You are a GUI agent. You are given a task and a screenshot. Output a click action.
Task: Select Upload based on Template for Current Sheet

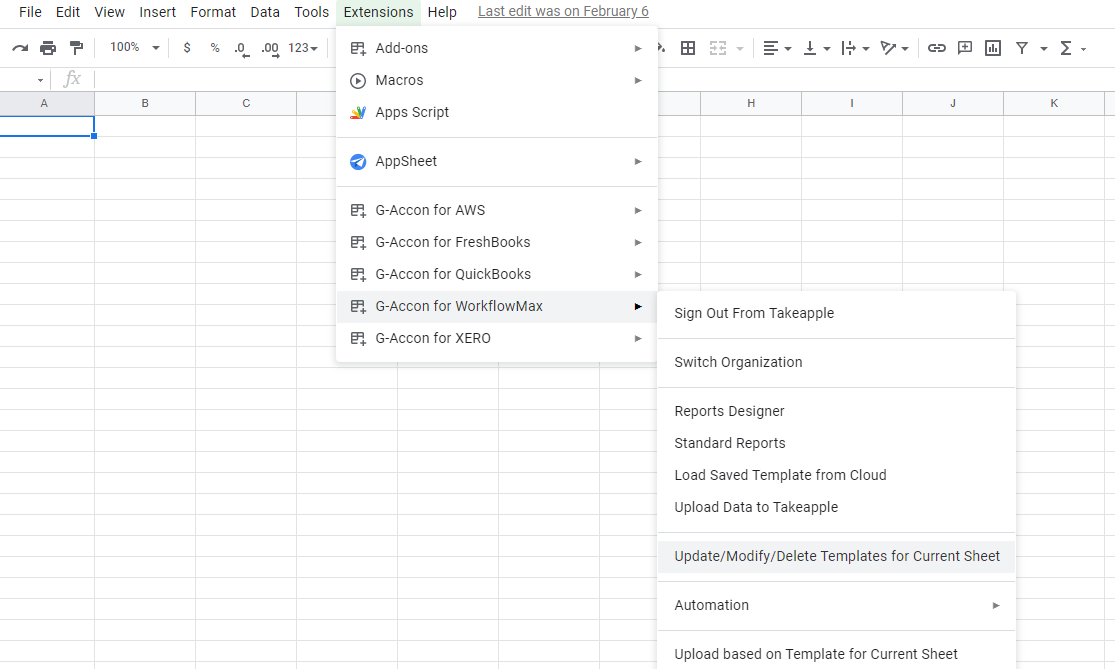pos(836,654)
